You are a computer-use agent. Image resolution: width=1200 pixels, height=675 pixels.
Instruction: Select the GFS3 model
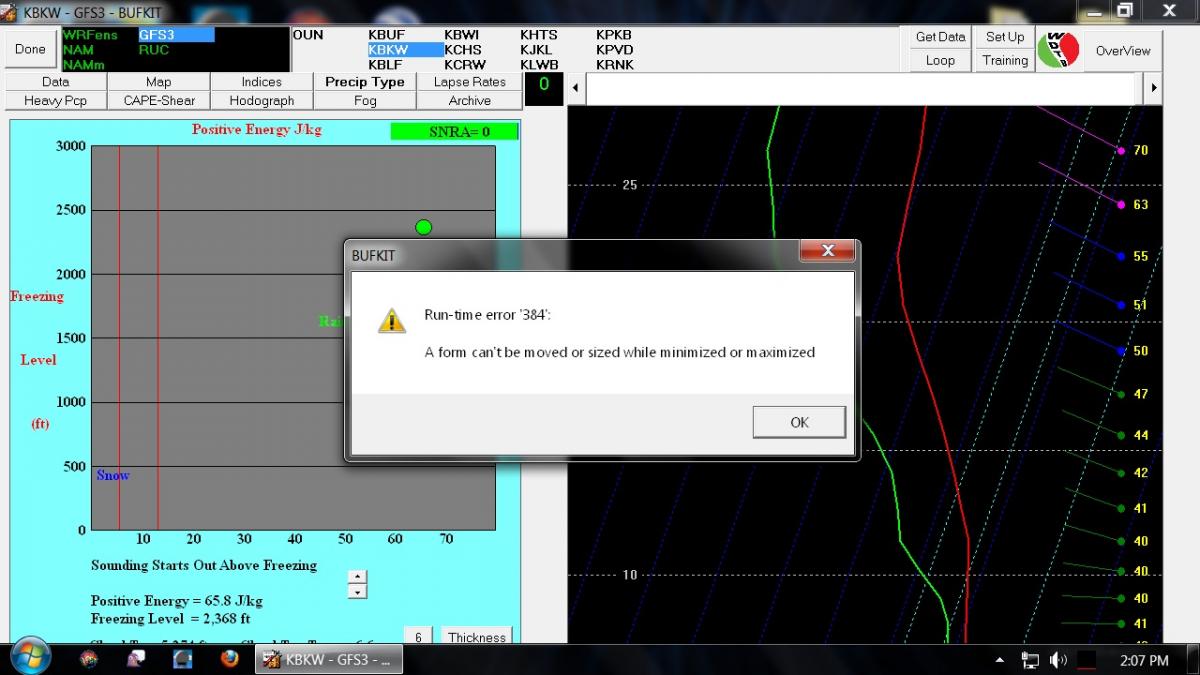176,35
